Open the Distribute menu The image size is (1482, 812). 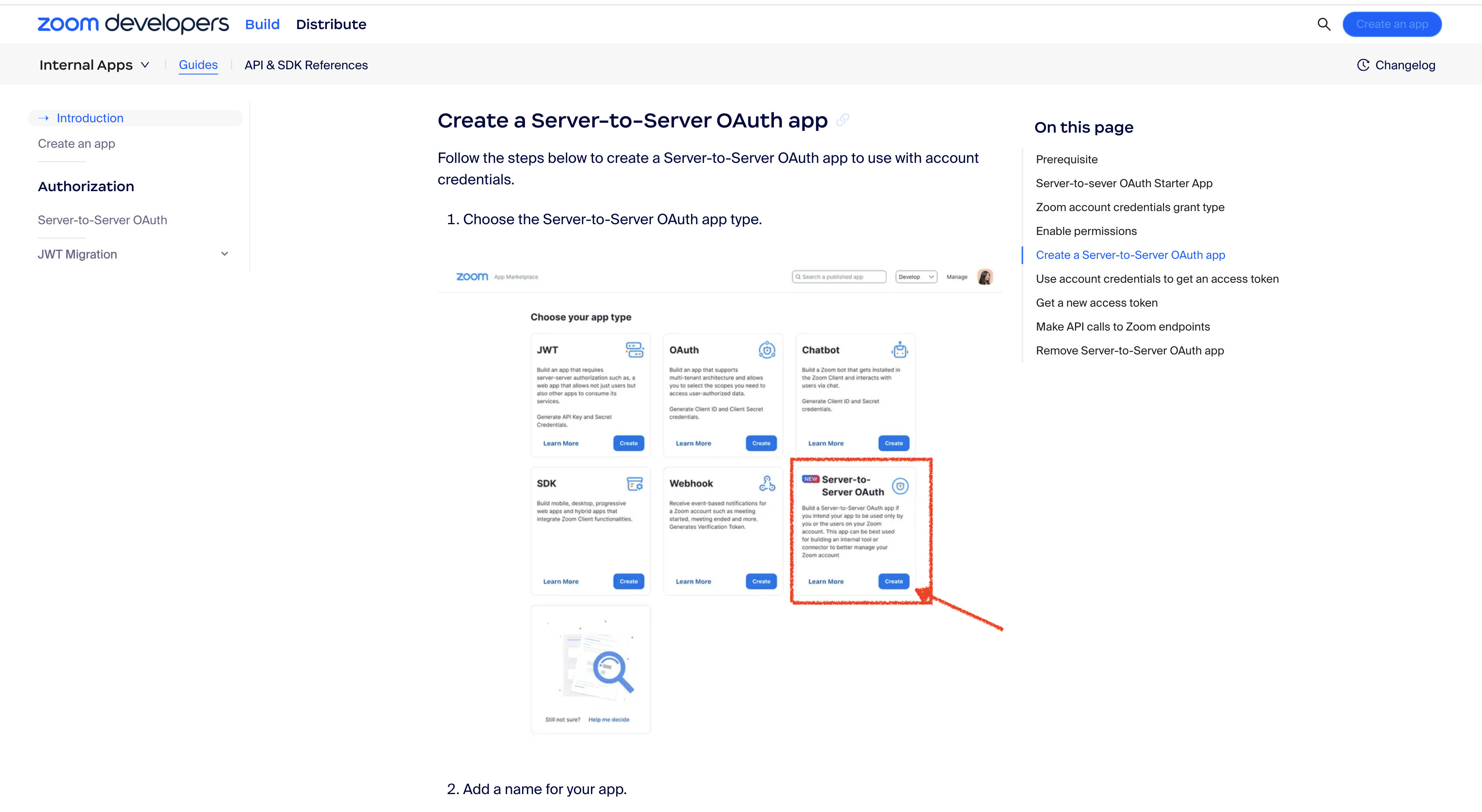coord(331,24)
